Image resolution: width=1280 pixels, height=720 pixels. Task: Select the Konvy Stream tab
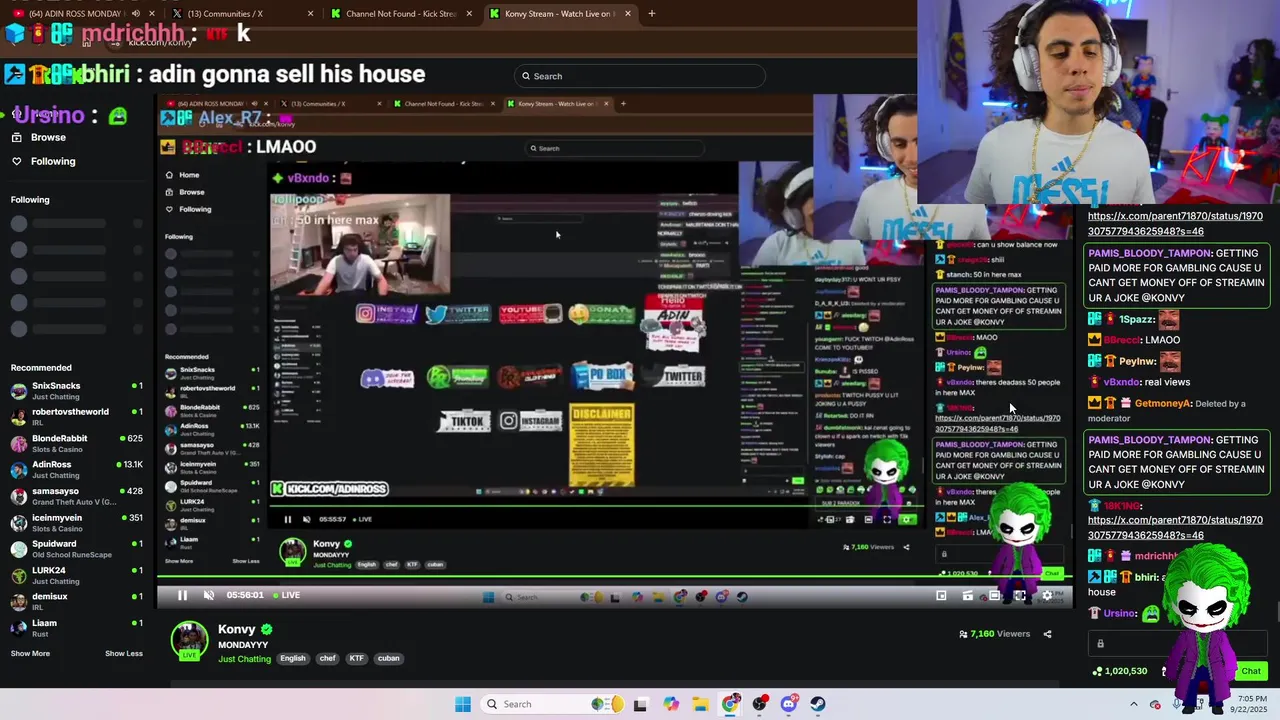pyautogui.click(x=558, y=14)
